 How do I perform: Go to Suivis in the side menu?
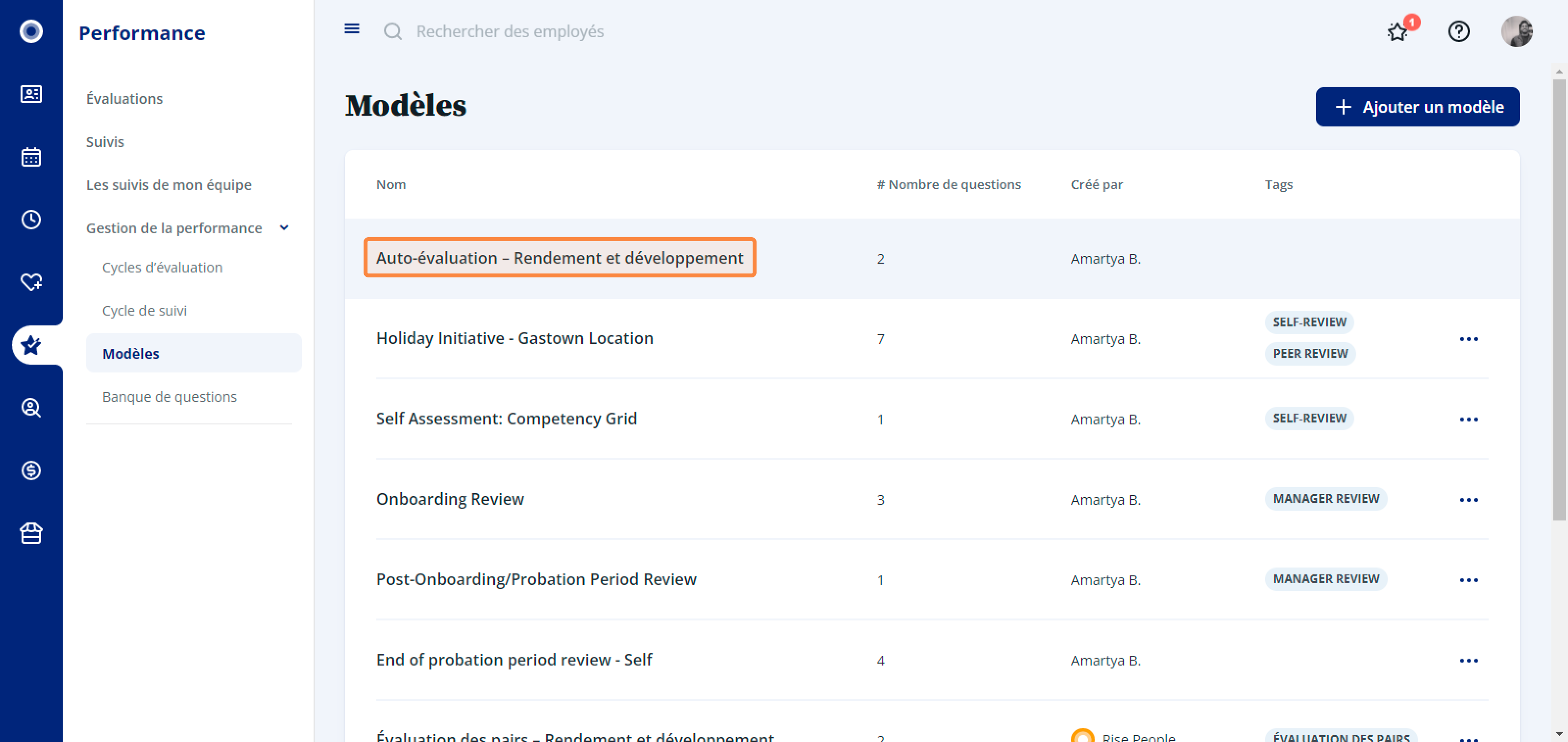coord(105,142)
